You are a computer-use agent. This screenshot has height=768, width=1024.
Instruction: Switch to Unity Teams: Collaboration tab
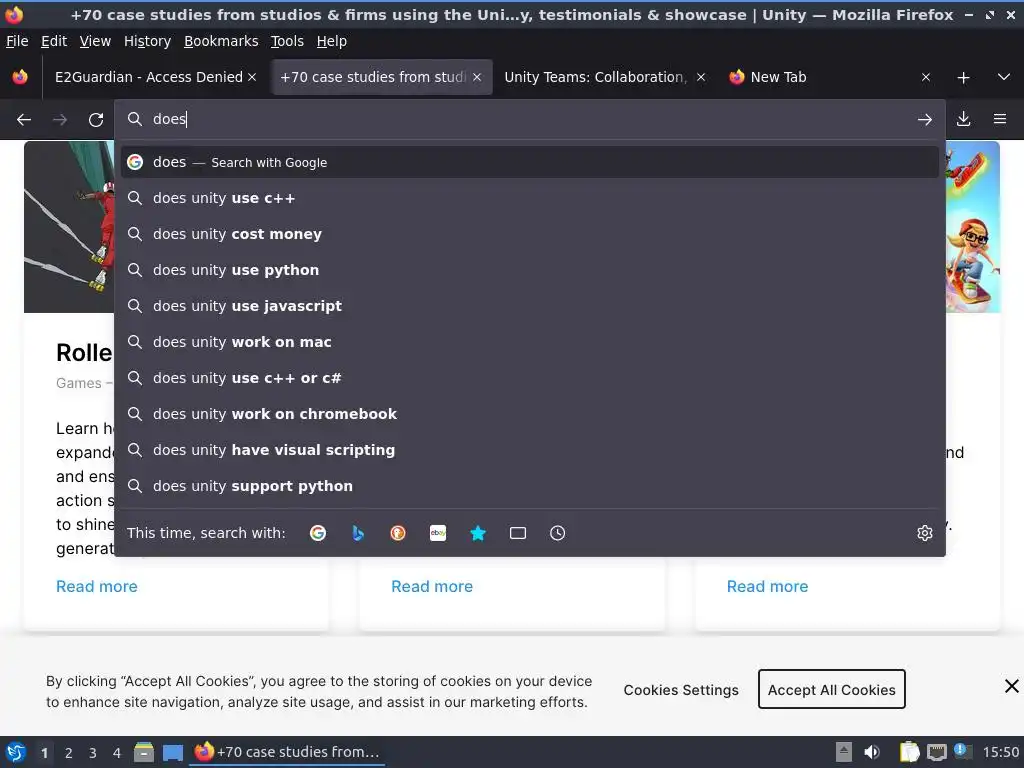point(595,77)
